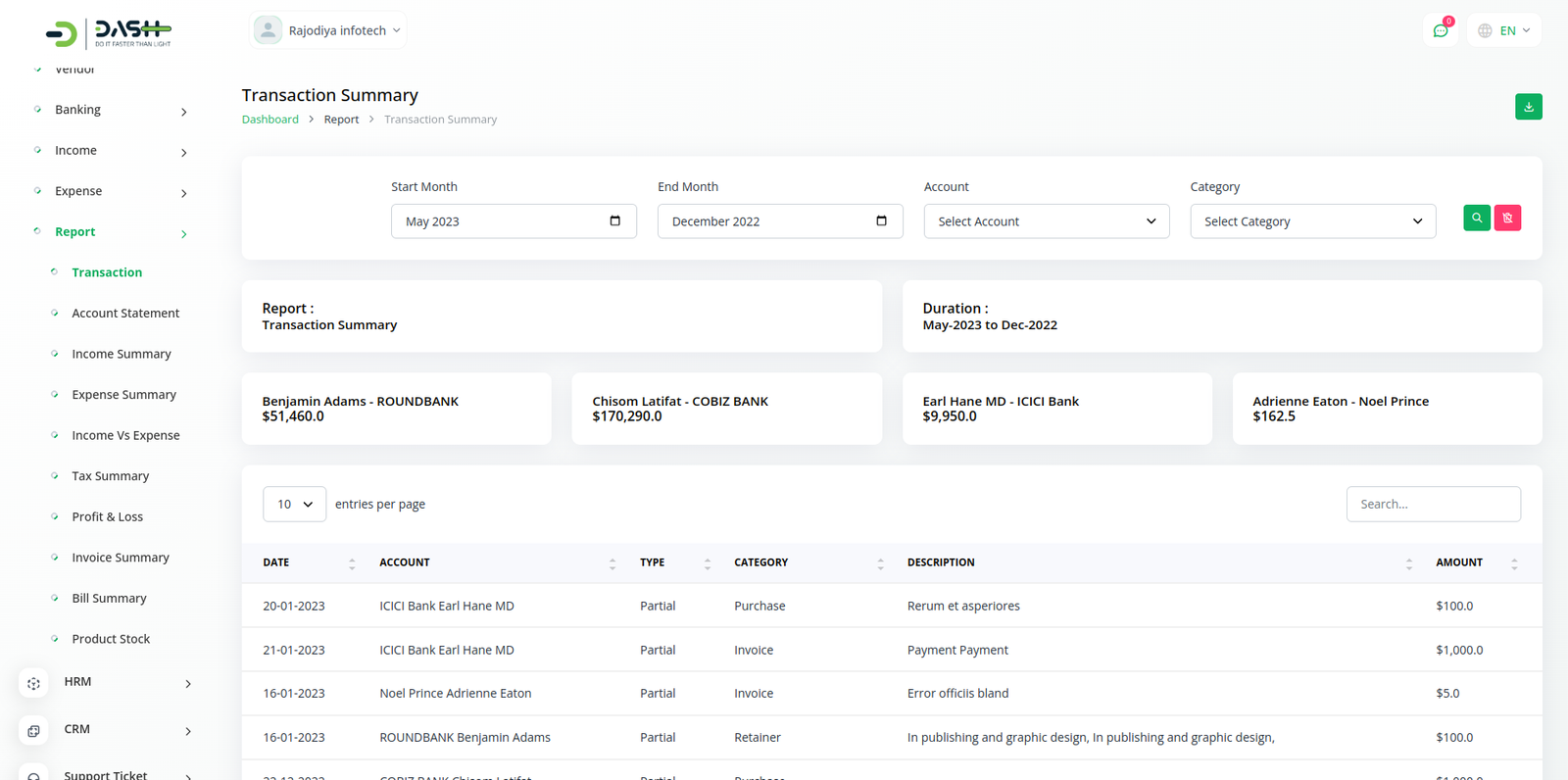Sort table by Amount column arrows
This screenshot has height=780, width=1568.
point(1513,563)
